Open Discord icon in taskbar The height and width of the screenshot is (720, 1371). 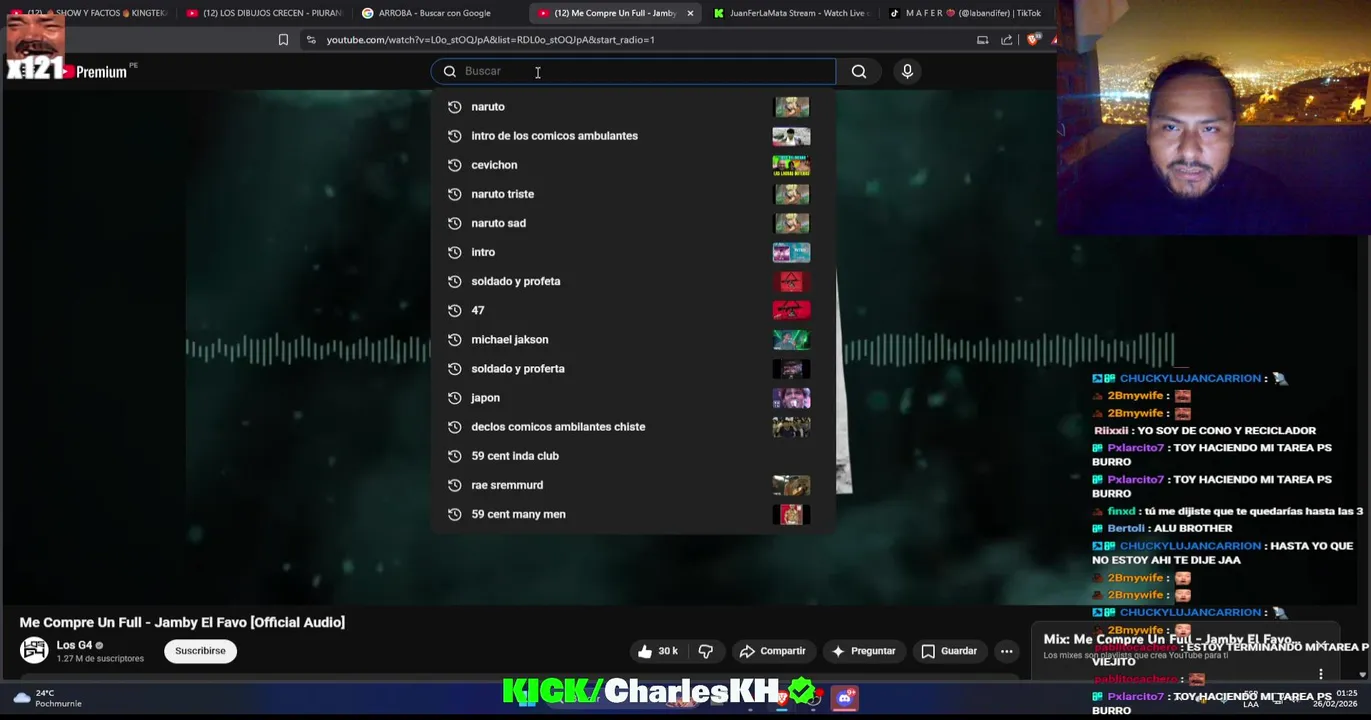click(x=845, y=698)
